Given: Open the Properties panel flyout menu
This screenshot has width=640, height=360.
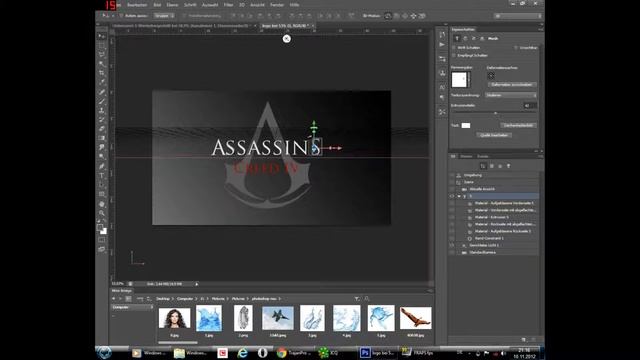Looking at the screenshot, I should coord(540,29).
